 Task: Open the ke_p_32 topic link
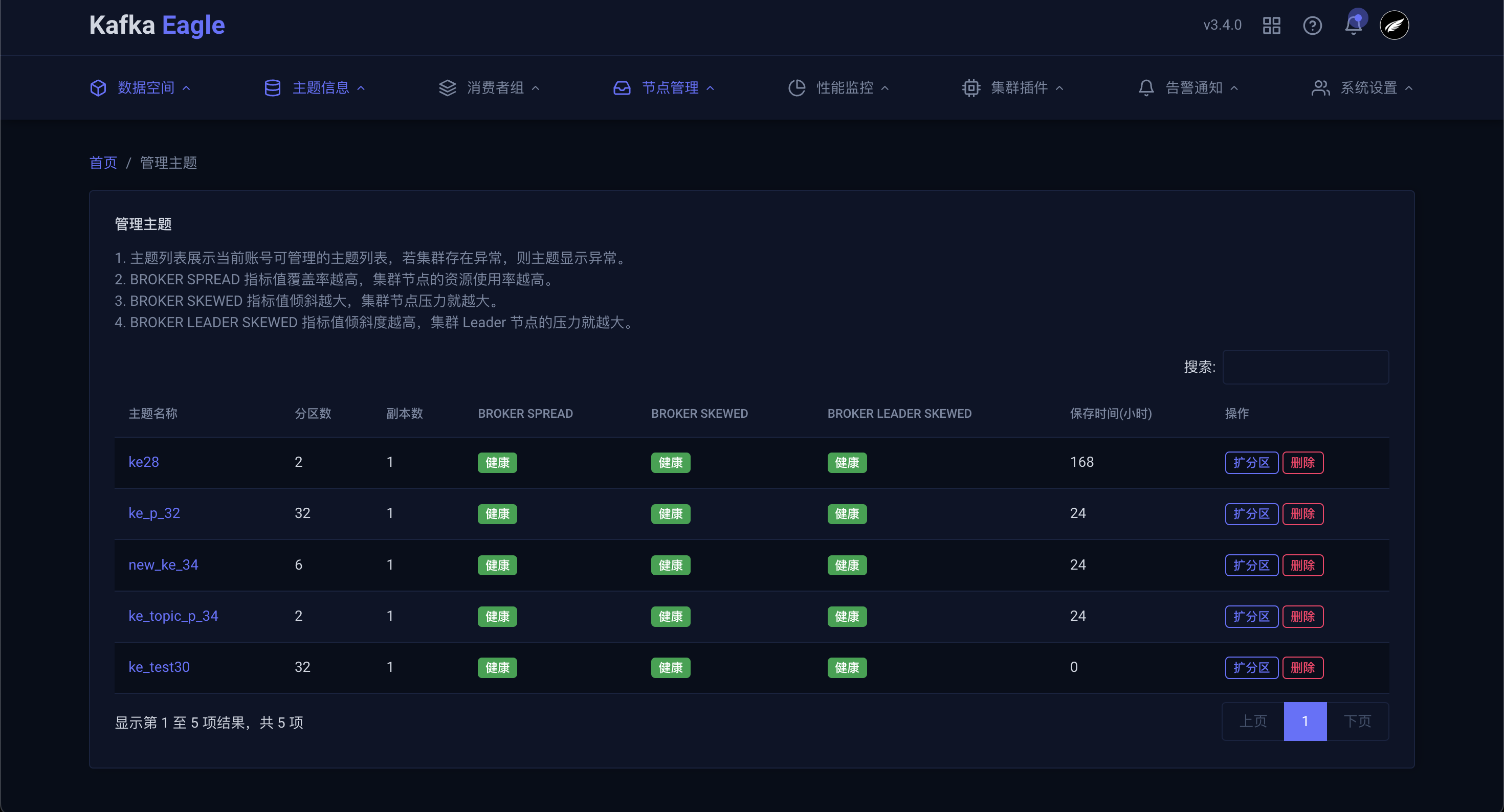coord(154,513)
